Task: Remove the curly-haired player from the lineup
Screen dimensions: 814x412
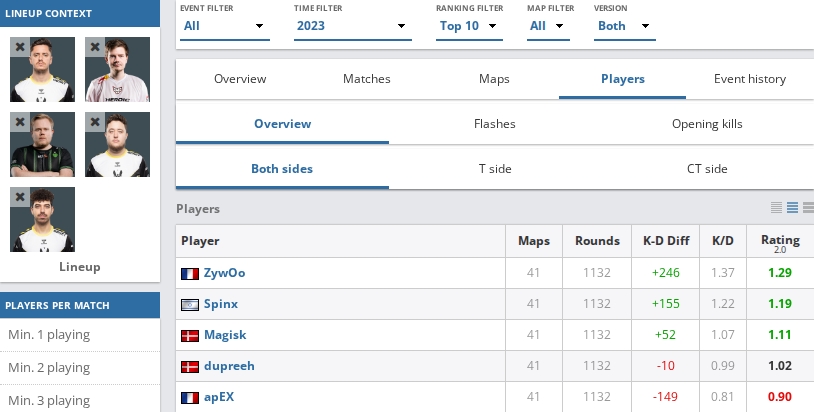Action: (20, 197)
